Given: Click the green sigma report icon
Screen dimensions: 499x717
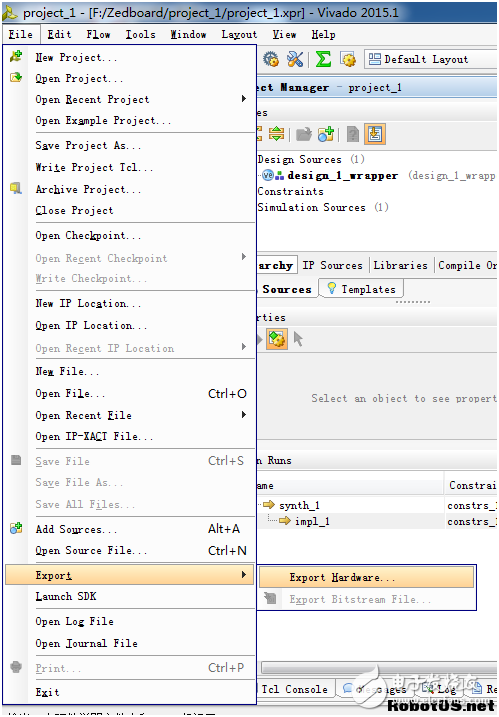Looking at the screenshot, I should 323,59.
